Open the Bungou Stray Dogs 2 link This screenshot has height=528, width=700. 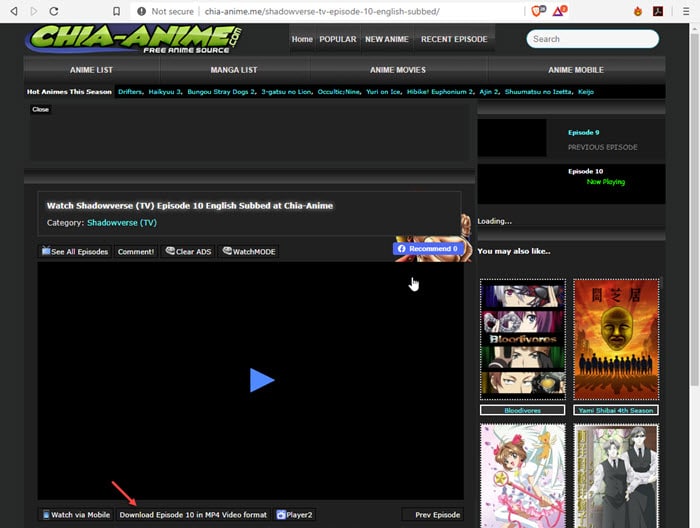tap(221, 91)
